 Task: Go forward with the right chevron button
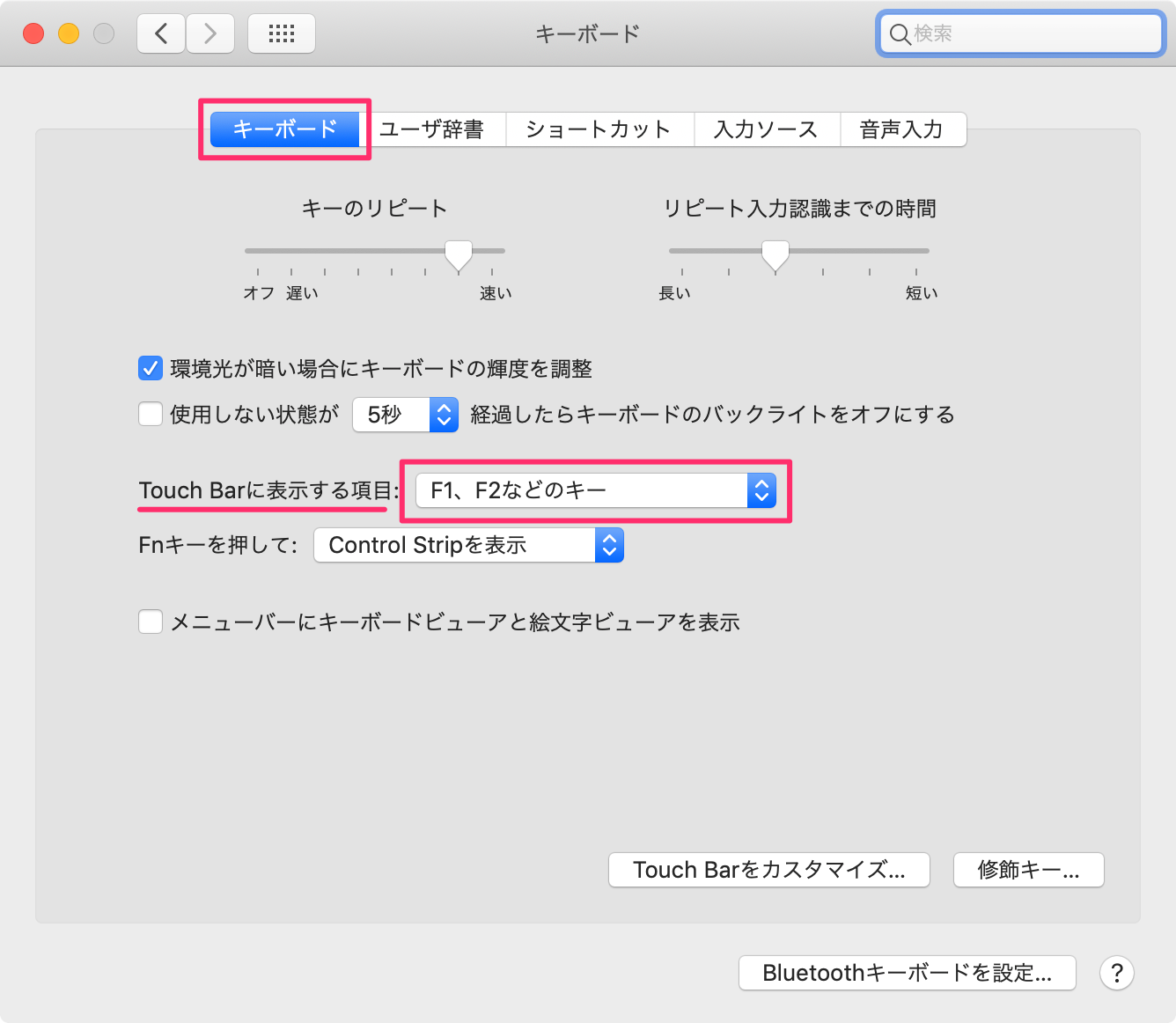coord(210,33)
